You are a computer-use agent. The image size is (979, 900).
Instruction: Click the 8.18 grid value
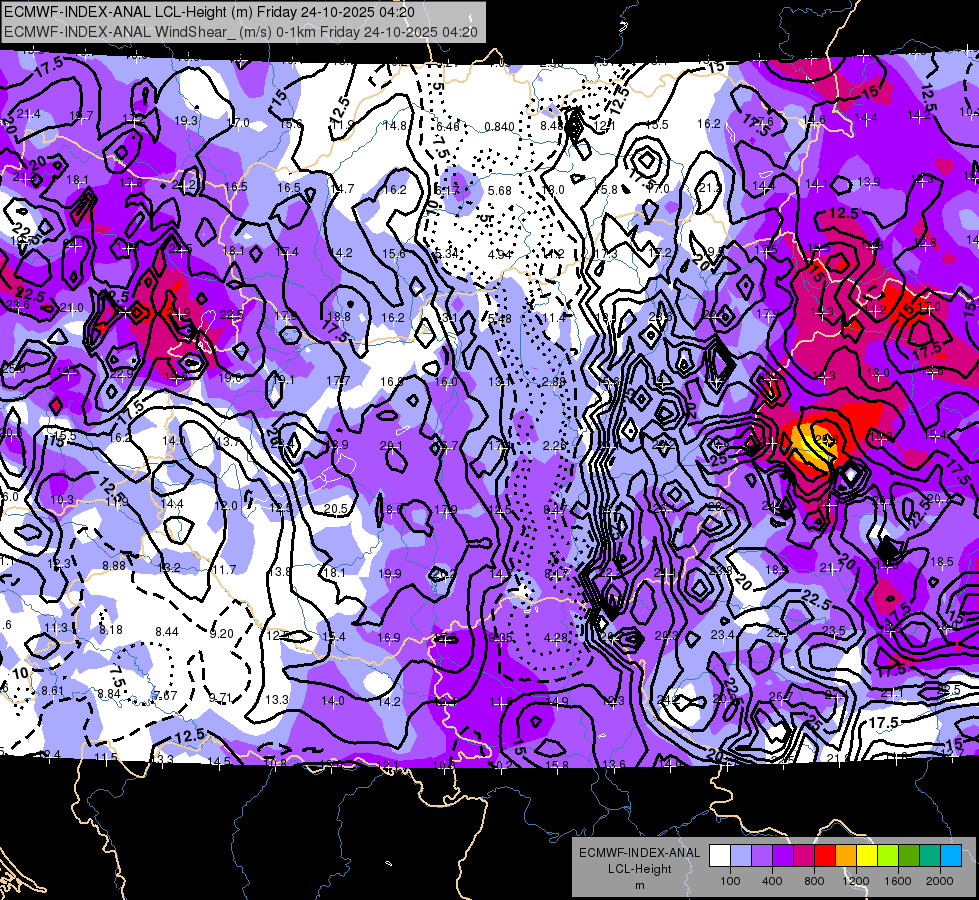[111, 630]
